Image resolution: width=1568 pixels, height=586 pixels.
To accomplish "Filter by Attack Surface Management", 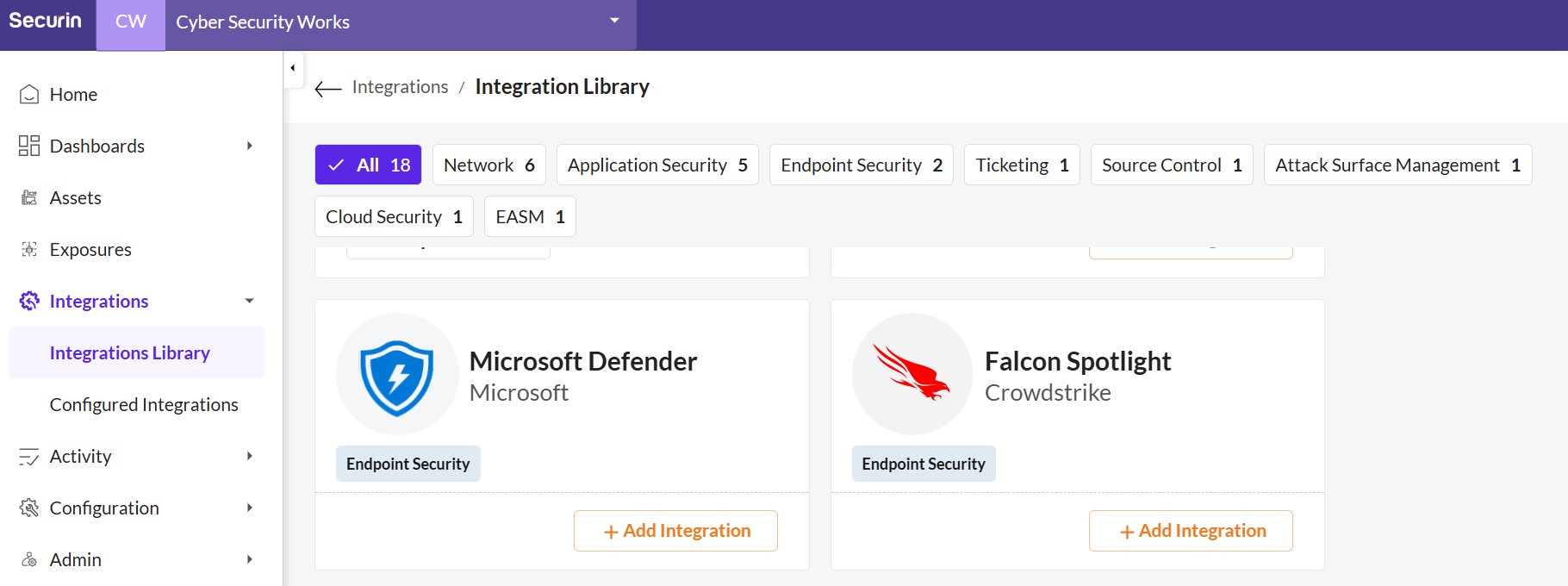I will tap(1397, 165).
